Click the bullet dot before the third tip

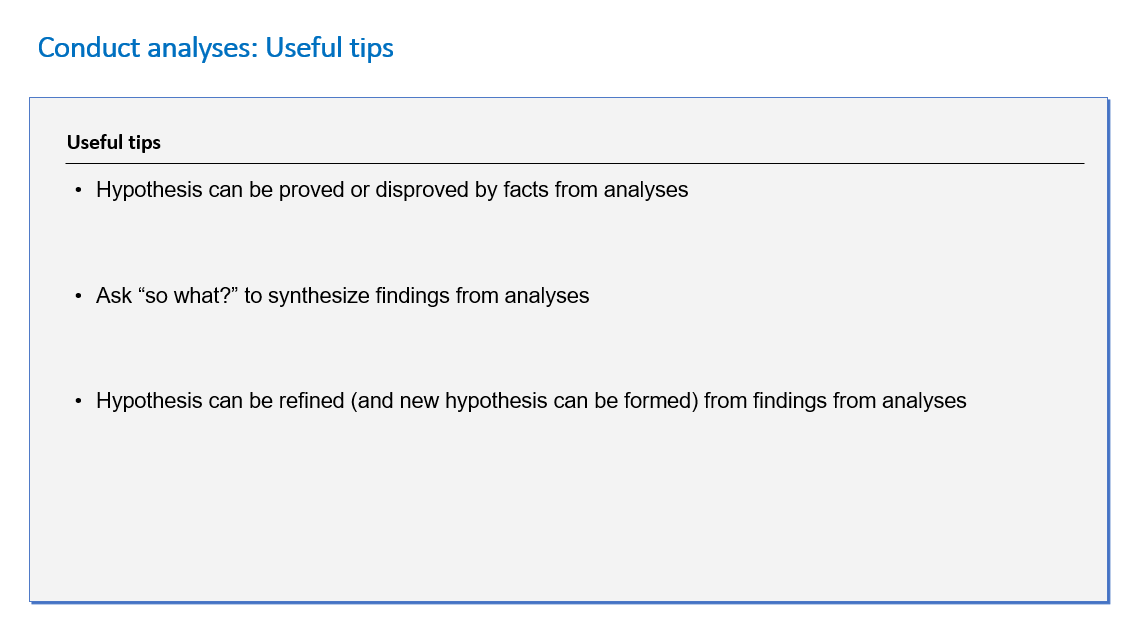(78, 401)
